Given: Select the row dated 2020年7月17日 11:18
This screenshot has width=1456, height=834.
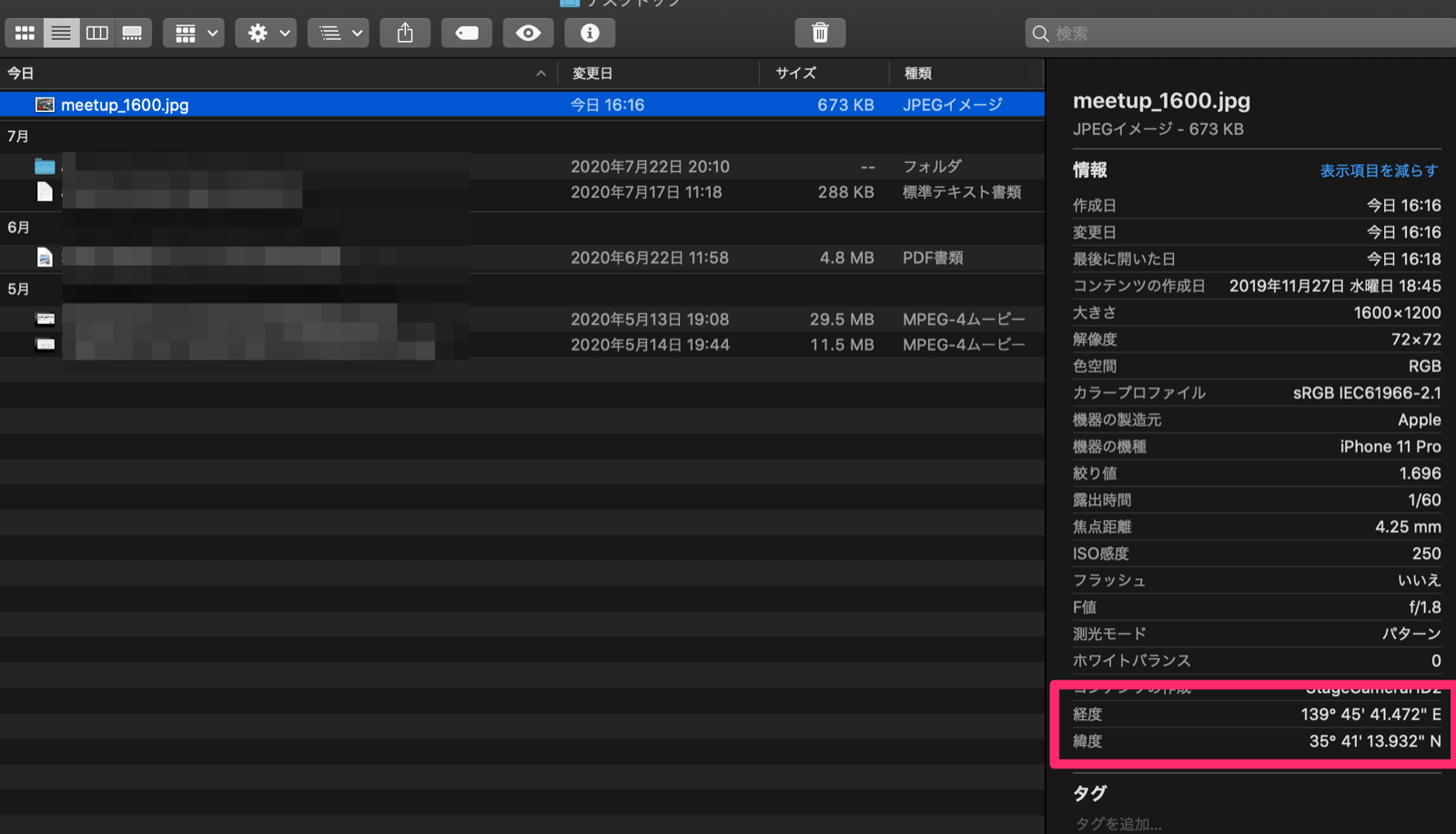Looking at the screenshot, I should [x=522, y=192].
